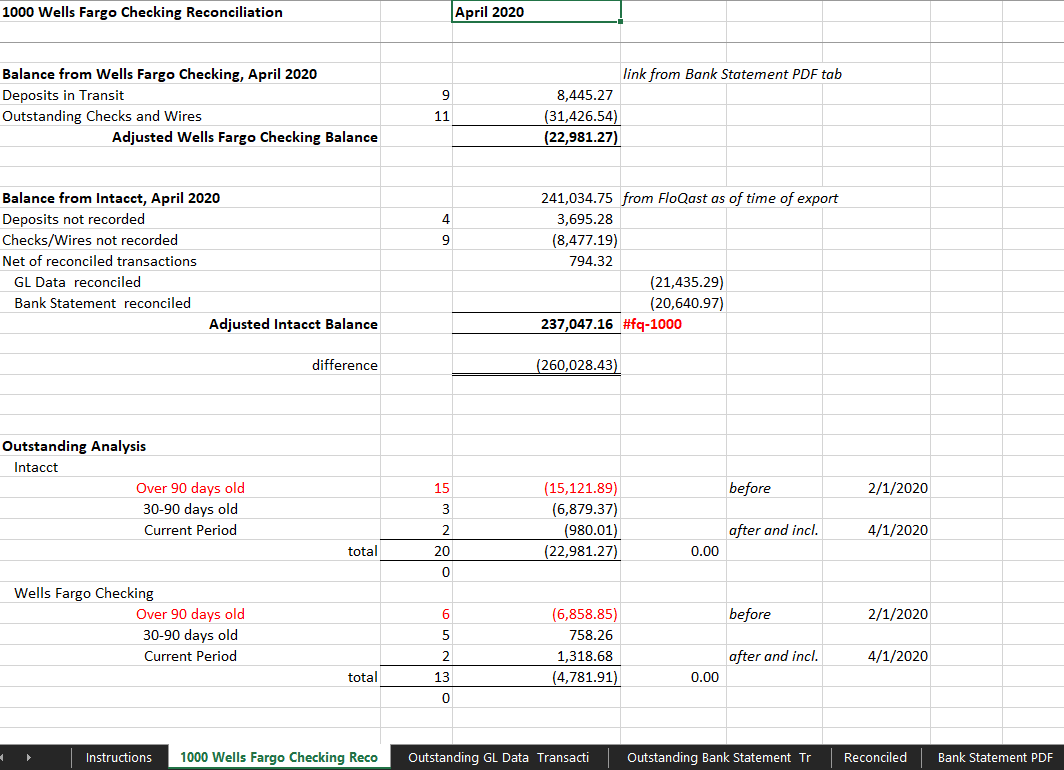The image size is (1064, 770).
Task: Click the GL Data reconciled label
Action: pos(77,282)
